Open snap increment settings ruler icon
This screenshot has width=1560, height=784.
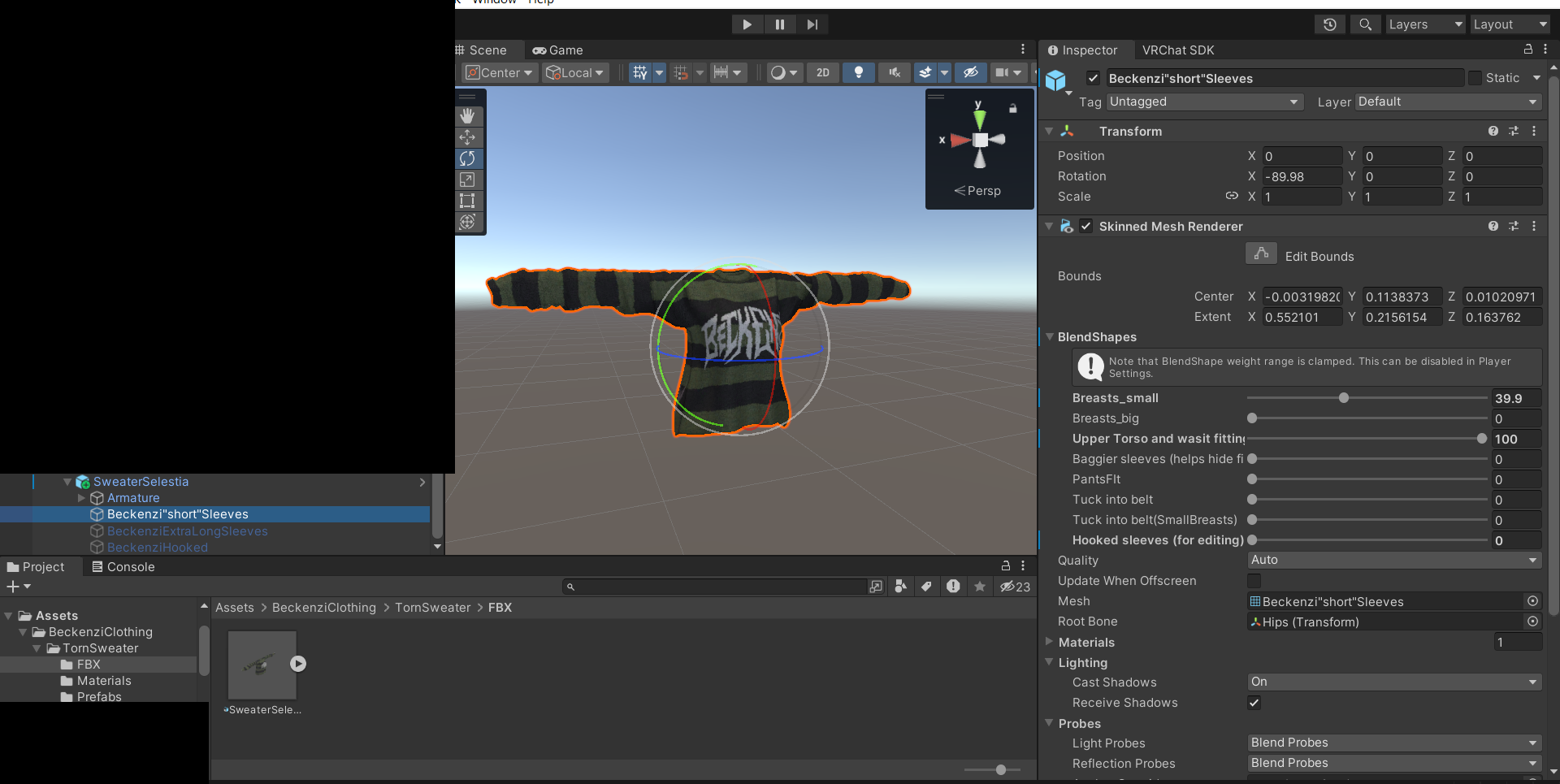point(721,72)
